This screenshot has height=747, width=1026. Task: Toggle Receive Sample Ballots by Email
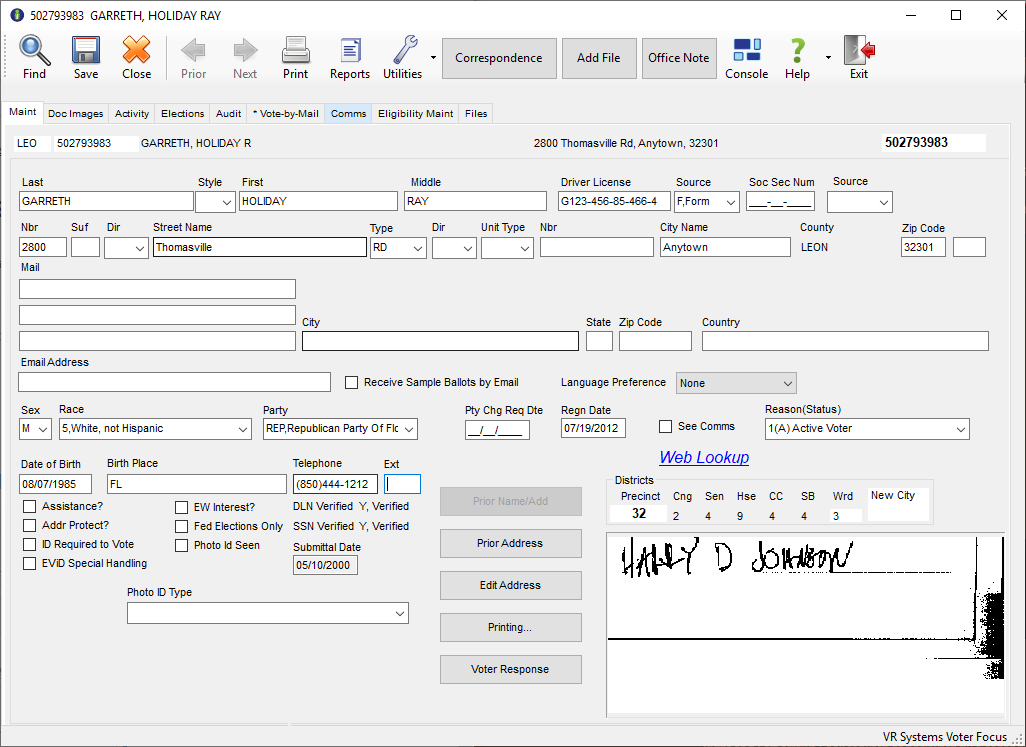(351, 383)
